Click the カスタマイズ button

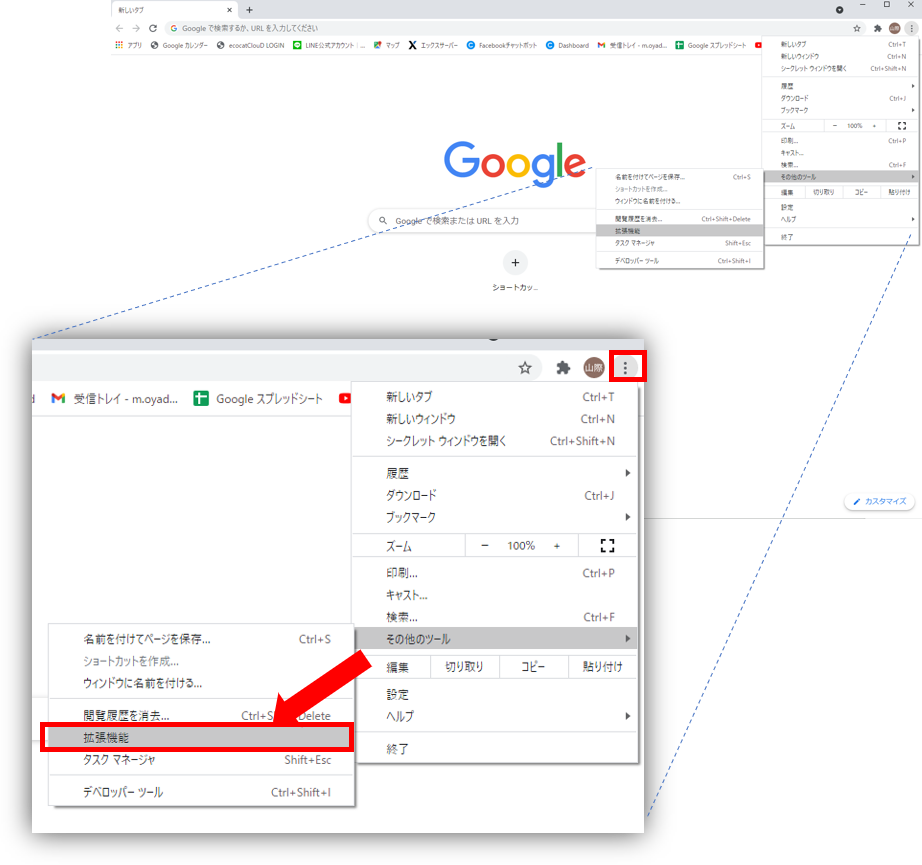tap(880, 502)
